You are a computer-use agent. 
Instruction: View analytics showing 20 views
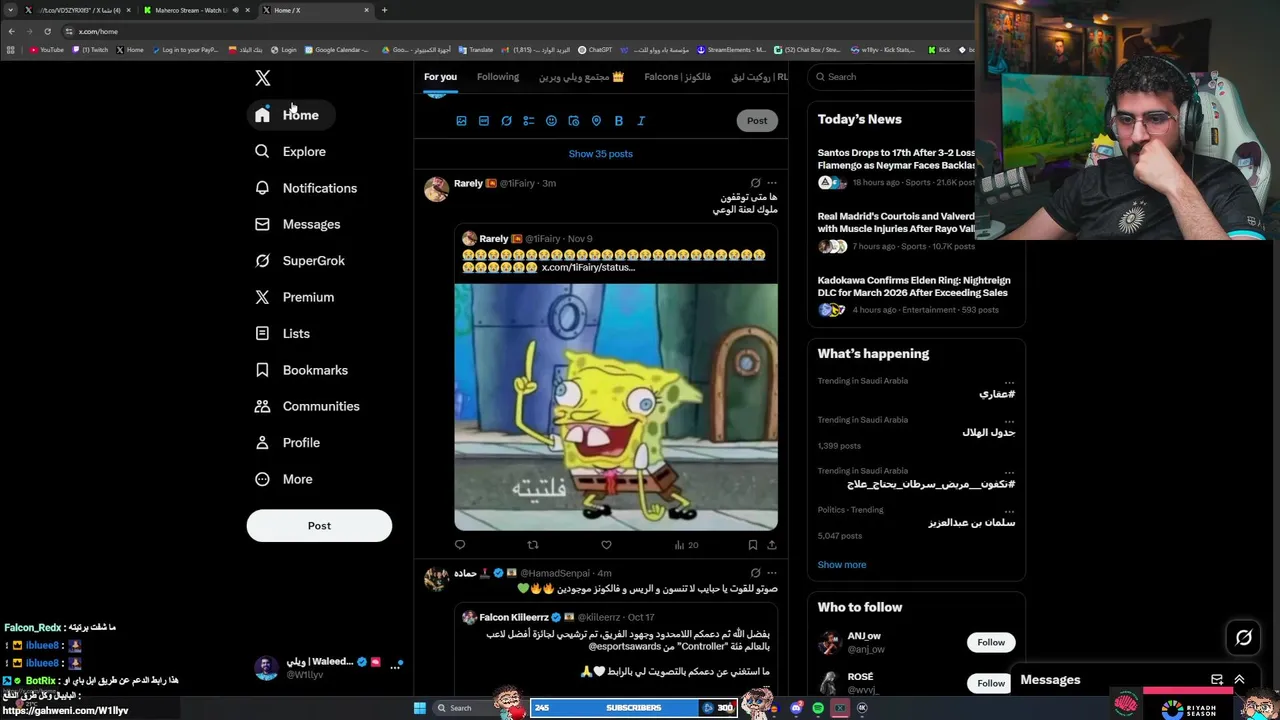tap(686, 545)
